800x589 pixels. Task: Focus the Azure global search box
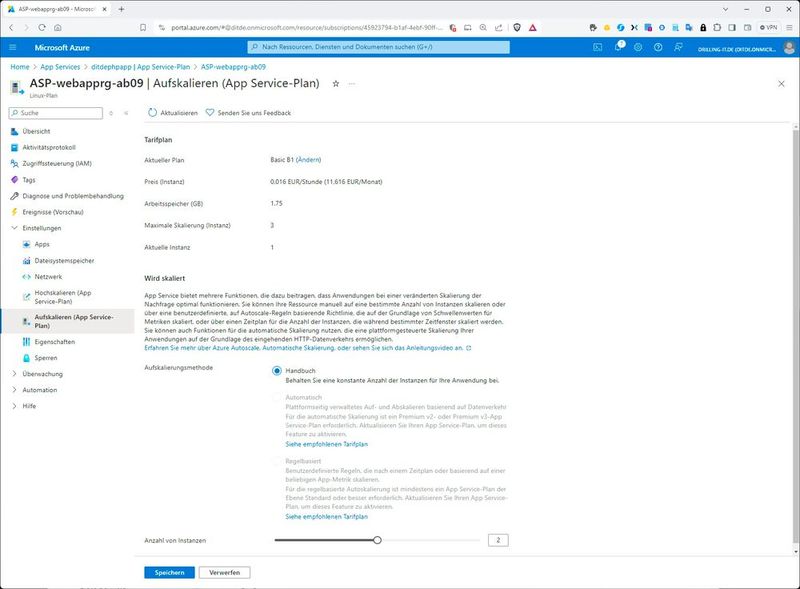pos(379,47)
